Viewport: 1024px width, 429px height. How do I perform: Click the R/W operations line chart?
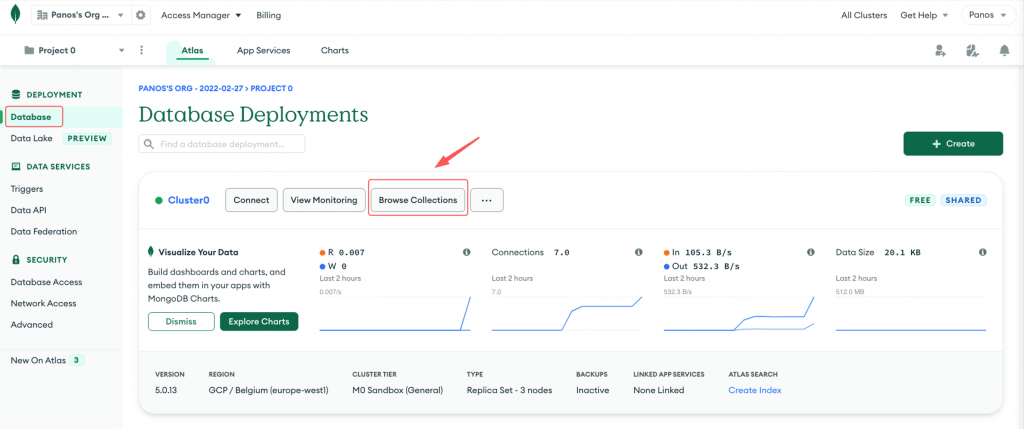pyautogui.click(x=395, y=313)
